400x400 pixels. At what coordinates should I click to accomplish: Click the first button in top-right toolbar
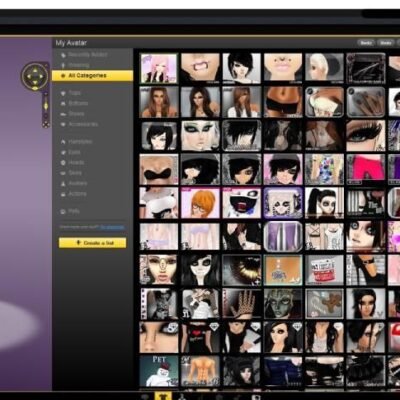point(366,43)
